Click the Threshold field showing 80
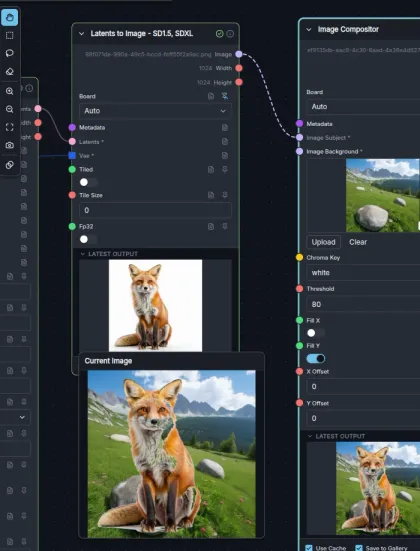 (x=363, y=304)
